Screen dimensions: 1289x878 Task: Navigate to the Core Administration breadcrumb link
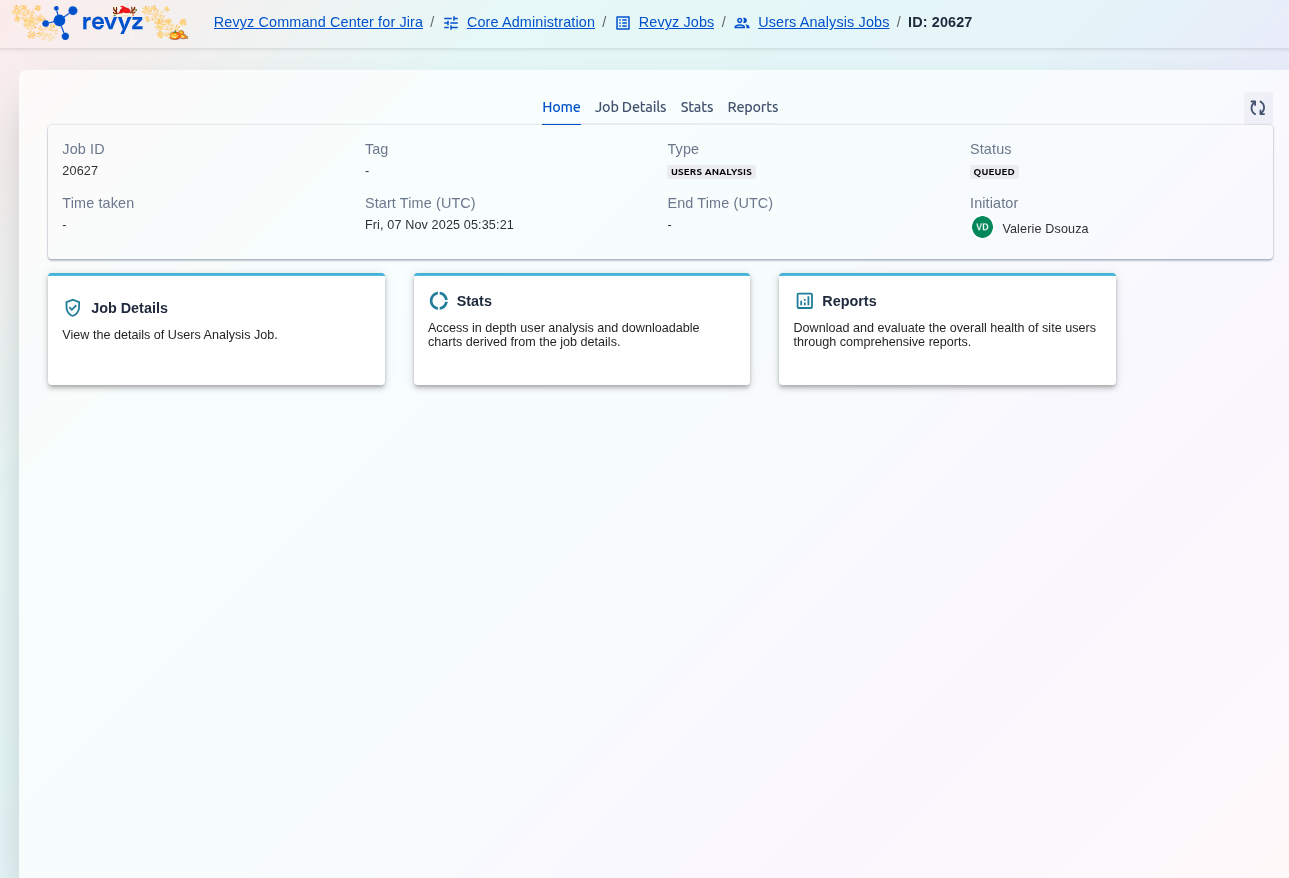point(530,22)
